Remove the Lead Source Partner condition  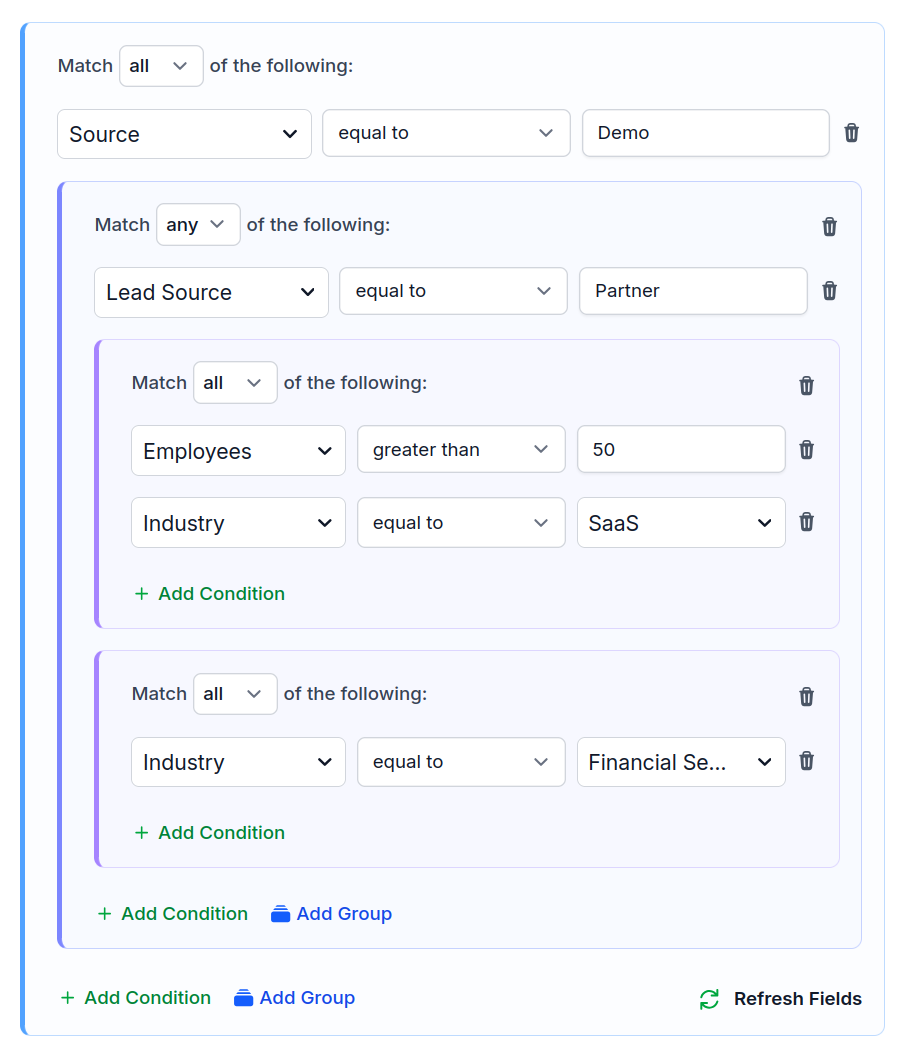[829, 291]
